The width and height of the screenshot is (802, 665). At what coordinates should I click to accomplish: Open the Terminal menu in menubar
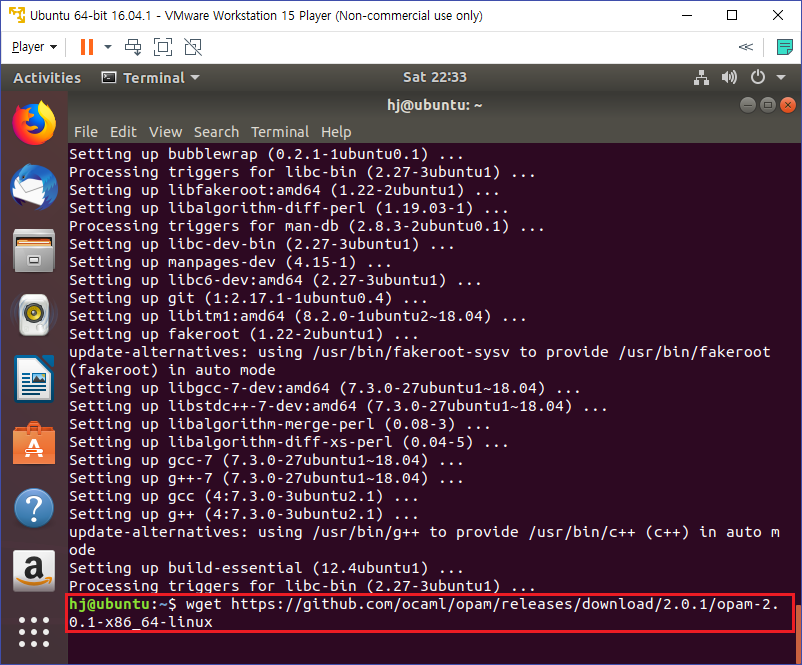[280, 132]
